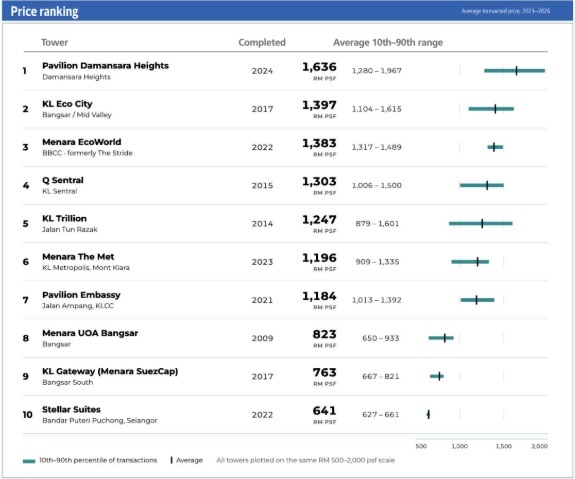Click the Average 10th–90th range header
The image size is (575, 479).
388,43
